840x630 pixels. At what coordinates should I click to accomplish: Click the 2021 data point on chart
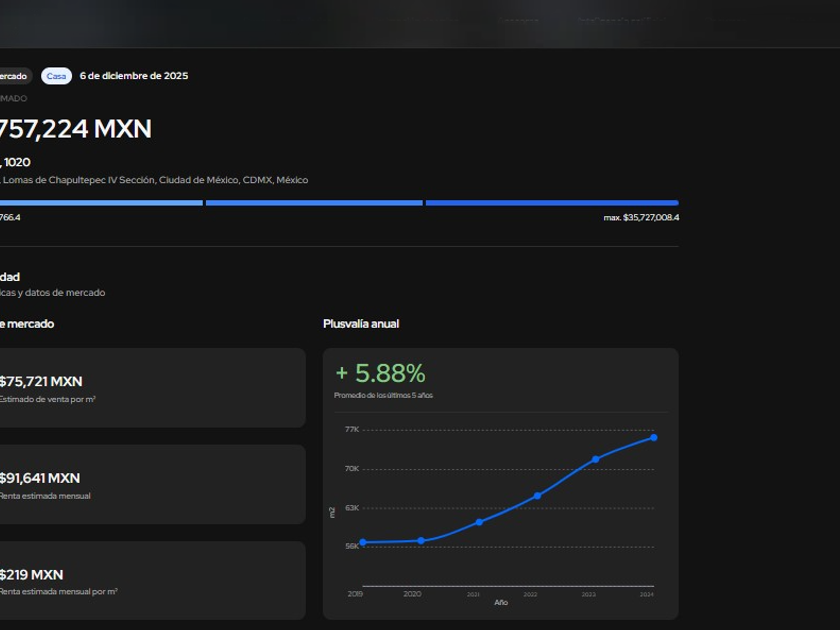[x=479, y=522]
